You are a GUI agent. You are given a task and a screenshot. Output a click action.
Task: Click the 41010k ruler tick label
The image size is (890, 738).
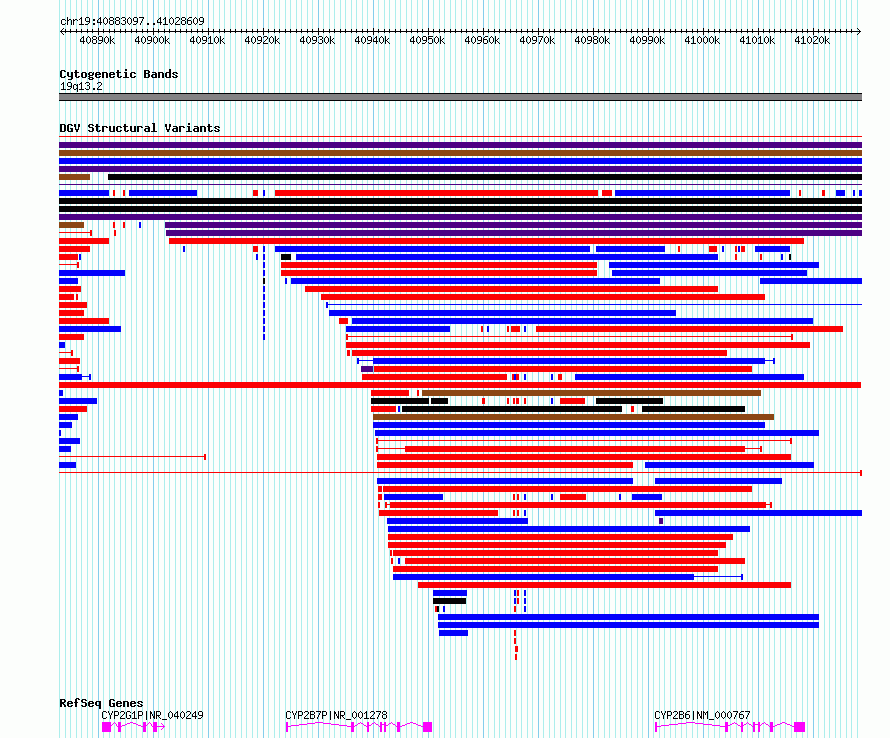[758, 40]
